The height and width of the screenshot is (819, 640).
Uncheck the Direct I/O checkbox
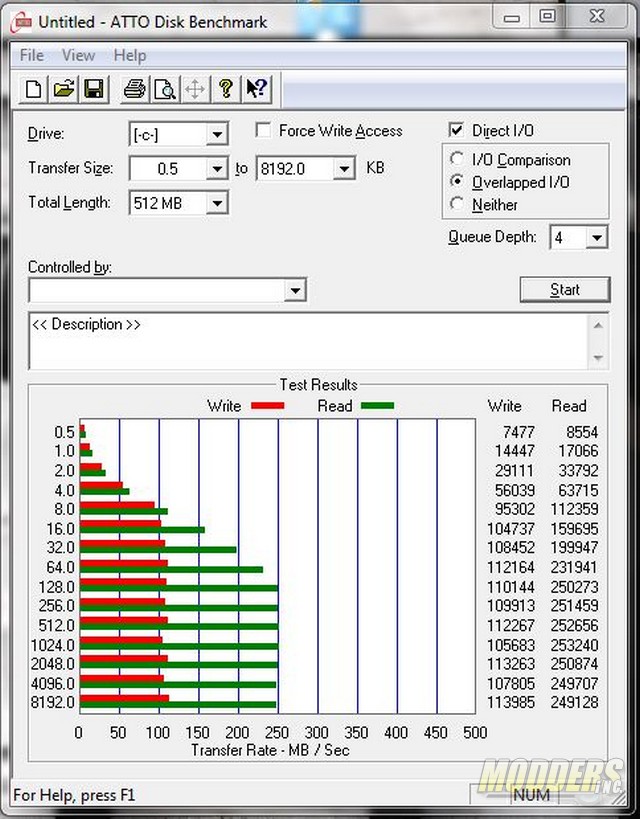[x=456, y=130]
